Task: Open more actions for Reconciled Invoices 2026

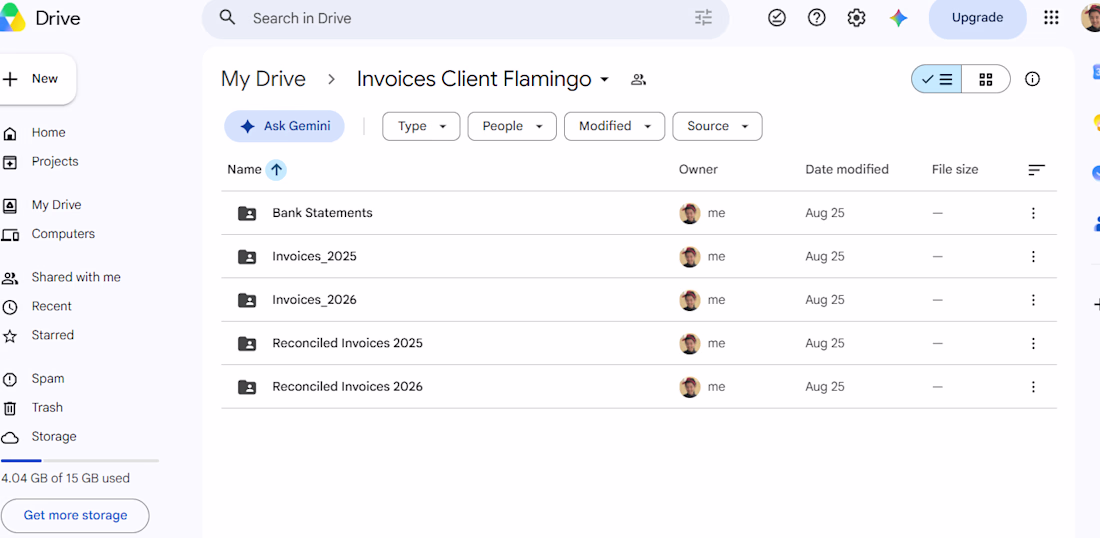Action: [x=1033, y=387]
